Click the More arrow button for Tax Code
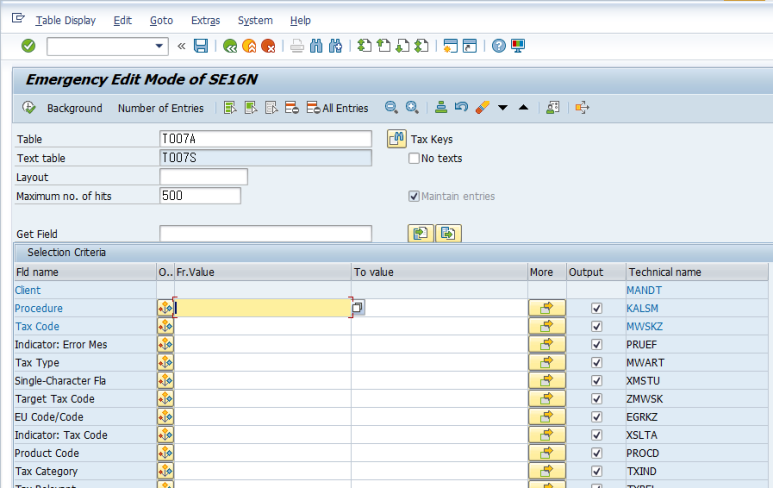This screenshot has height=488, width=773. point(546,326)
